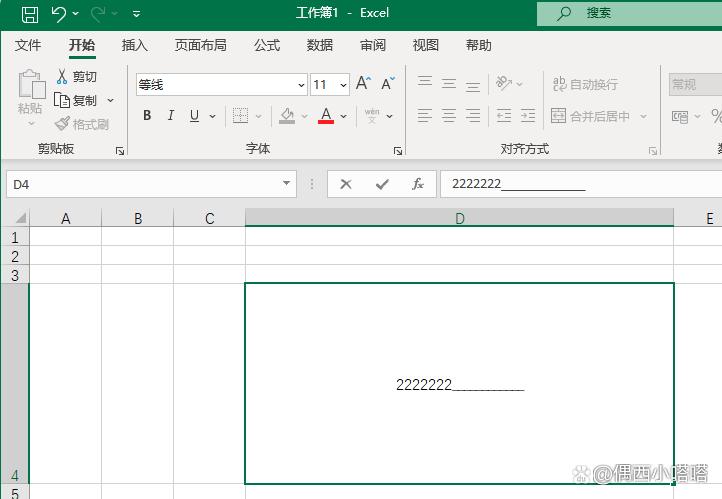Open the 帮助 ribbon tab

pos(479,45)
